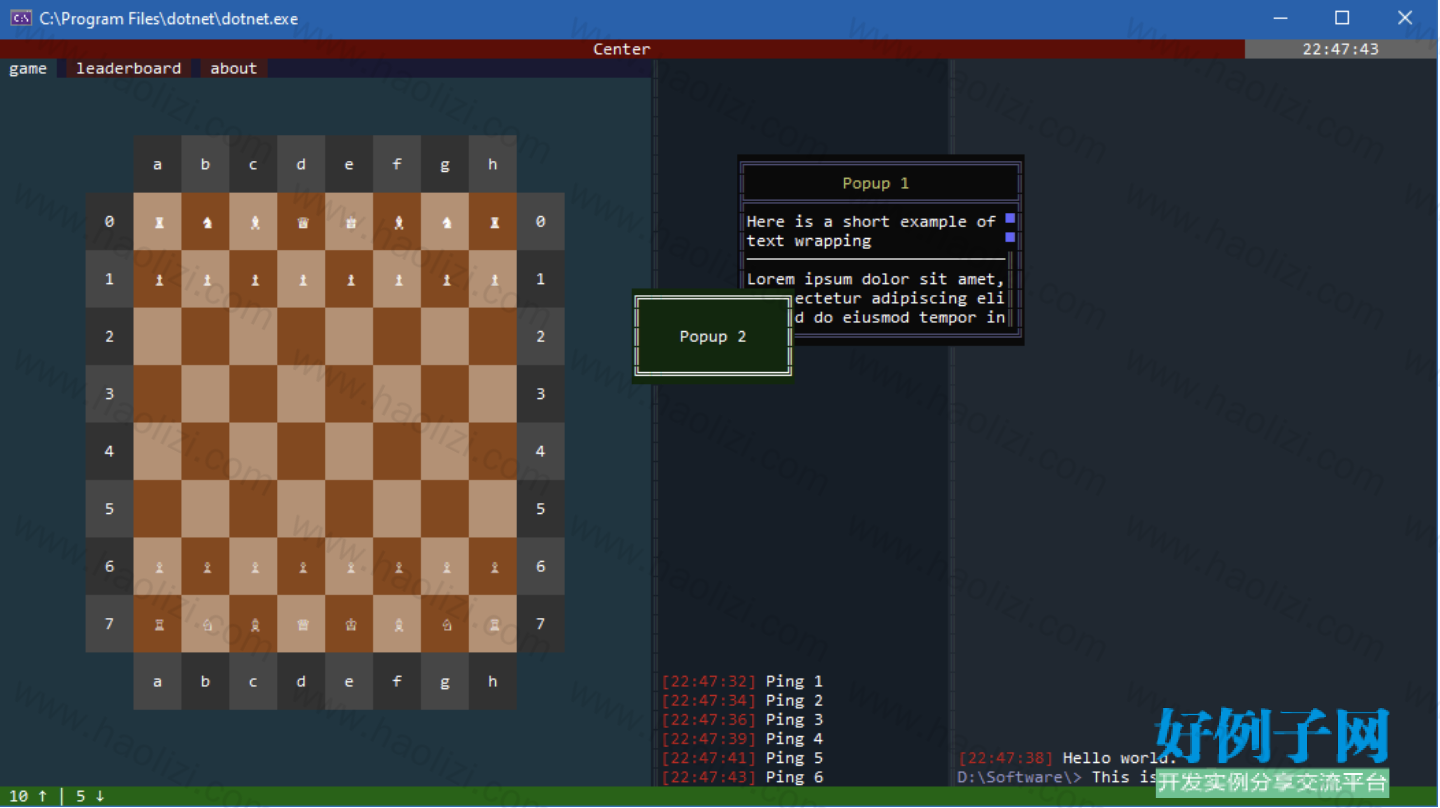Choose the rook on square a7
This screenshot has width=1440, height=808.
[x=158, y=625]
